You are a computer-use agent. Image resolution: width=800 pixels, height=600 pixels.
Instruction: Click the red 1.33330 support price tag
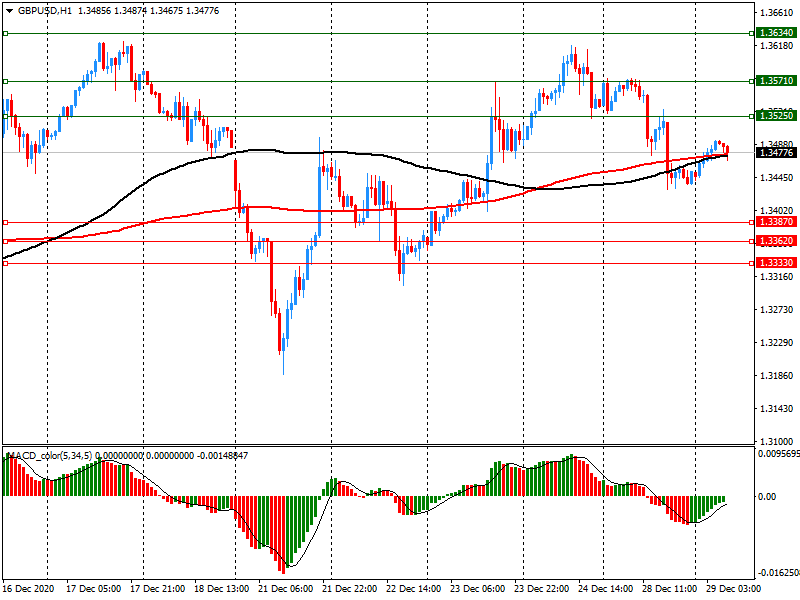coord(777,263)
